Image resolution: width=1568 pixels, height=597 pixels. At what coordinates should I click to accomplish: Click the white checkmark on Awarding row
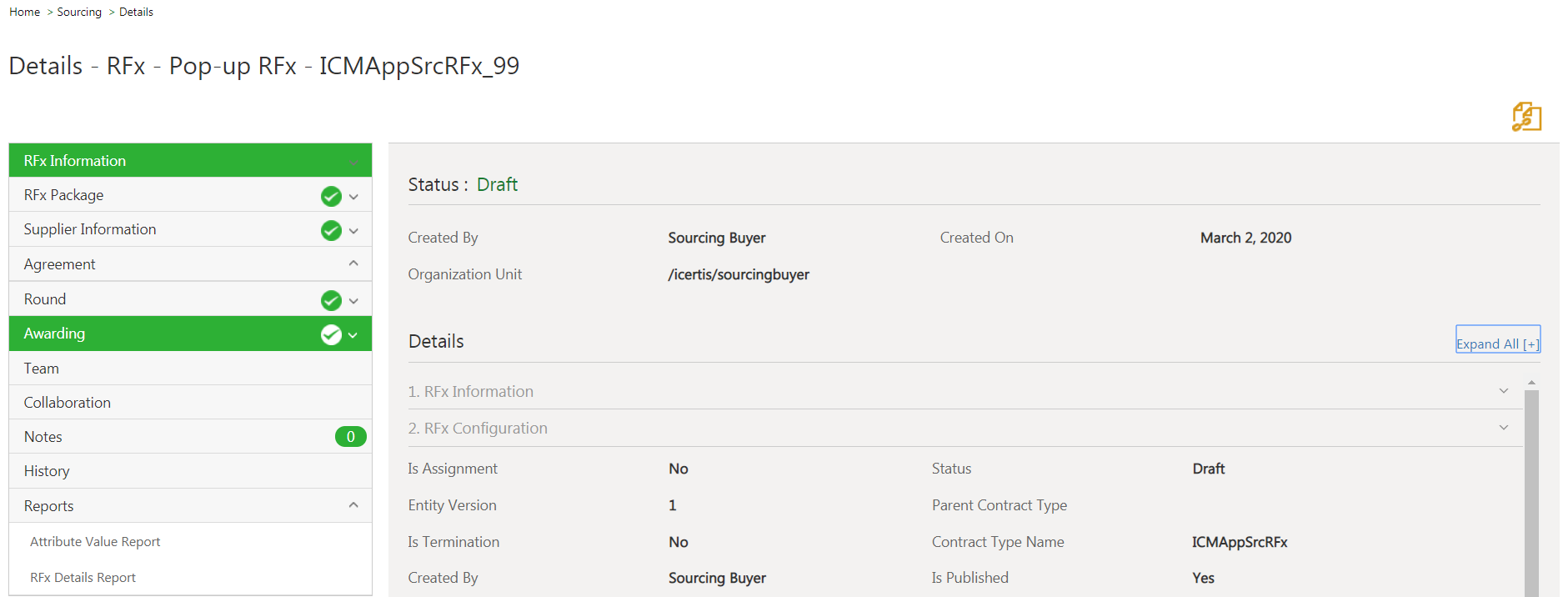[331, 334]
